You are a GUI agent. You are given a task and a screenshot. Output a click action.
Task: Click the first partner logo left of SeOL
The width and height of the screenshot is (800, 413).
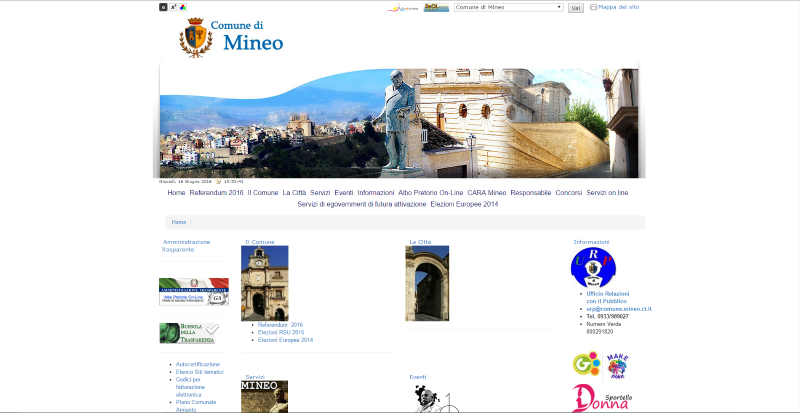click(x=403, y=8)
